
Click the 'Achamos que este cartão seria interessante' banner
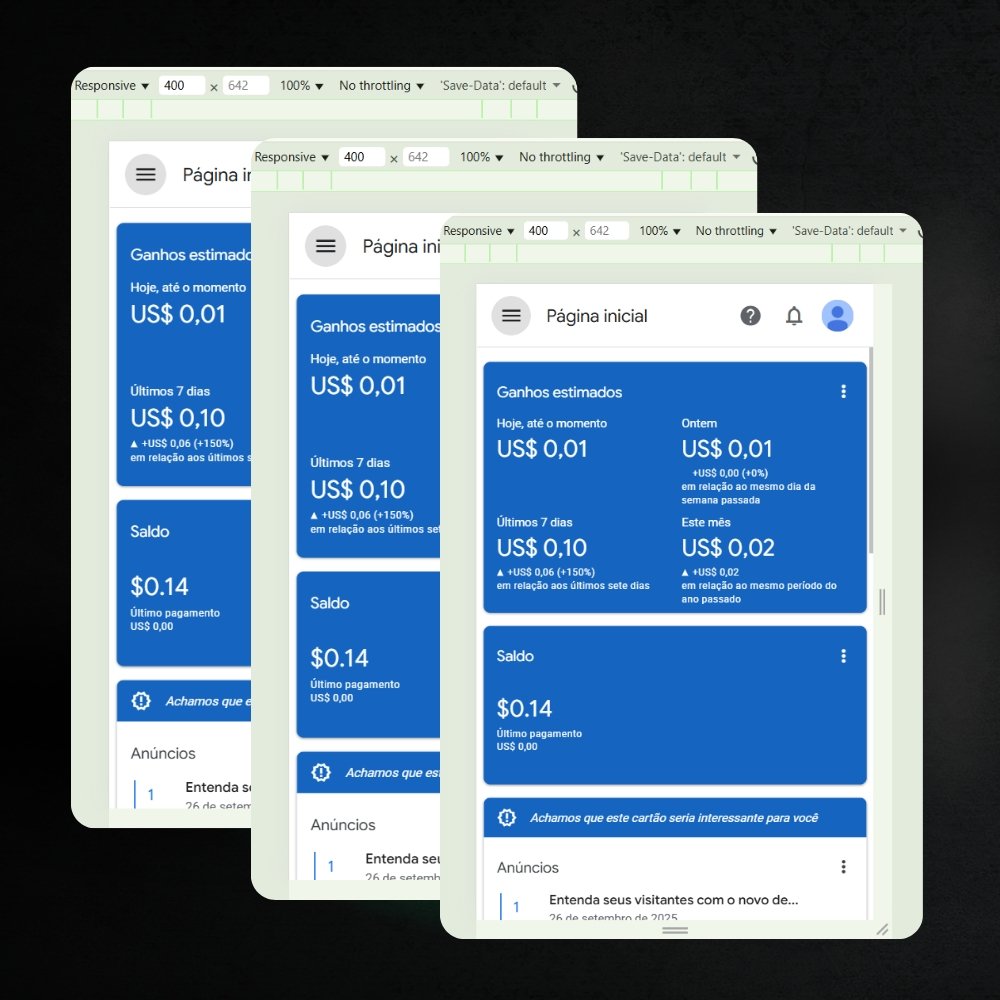coord(674,818)
